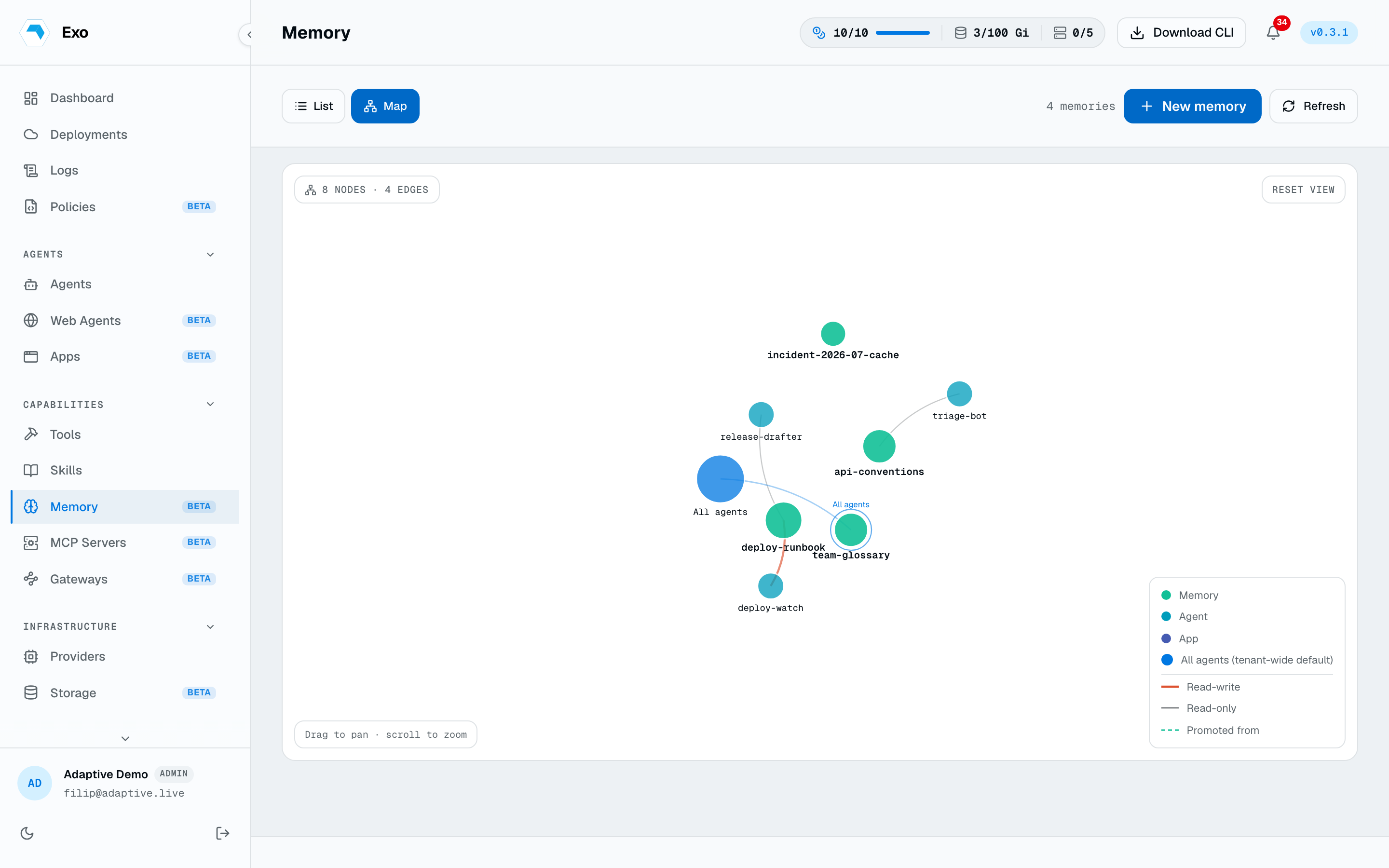Open notifications bell with 34 badge

1273,33
